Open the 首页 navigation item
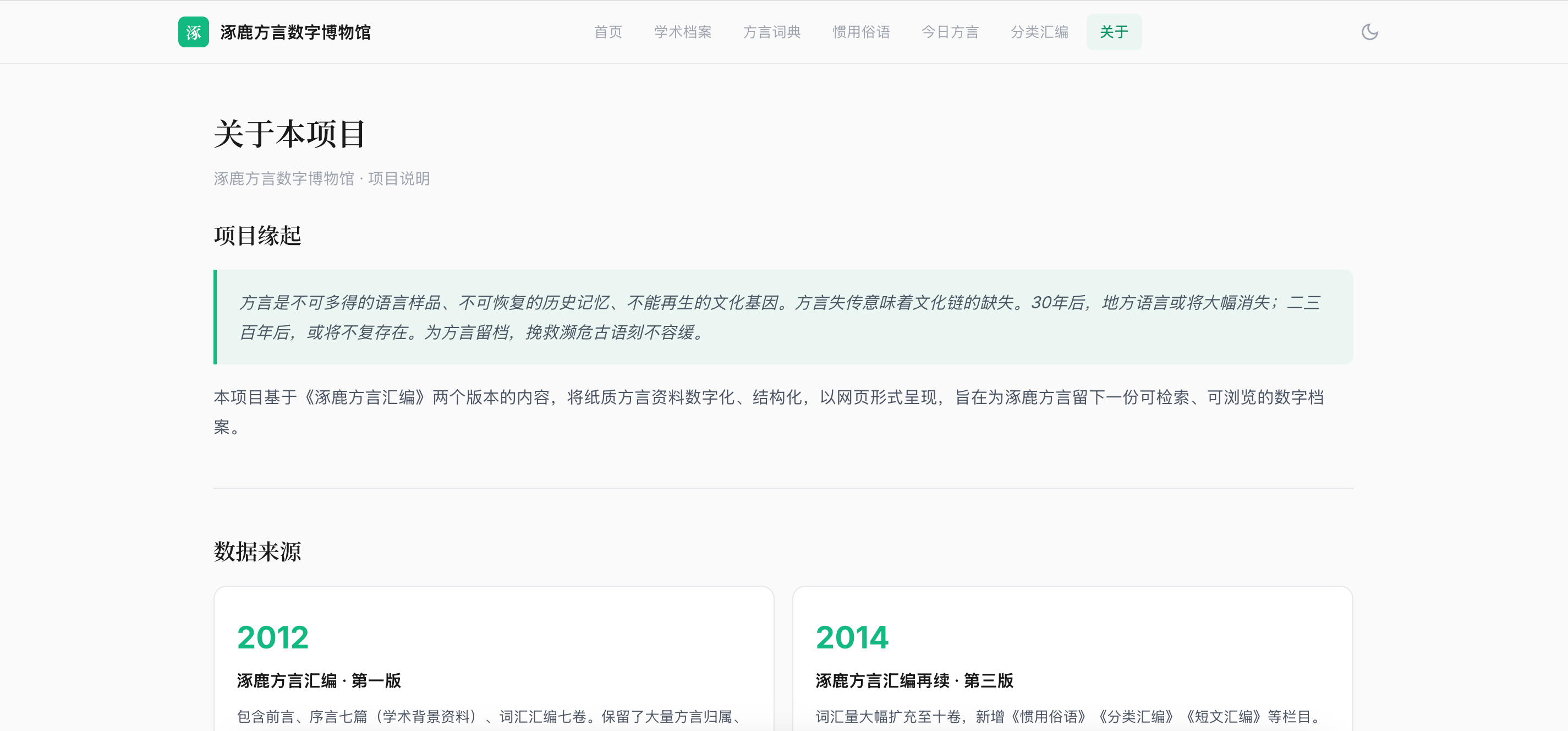Image resolution: width=1568 pixels, height=731 pixels. pos(608,32)
